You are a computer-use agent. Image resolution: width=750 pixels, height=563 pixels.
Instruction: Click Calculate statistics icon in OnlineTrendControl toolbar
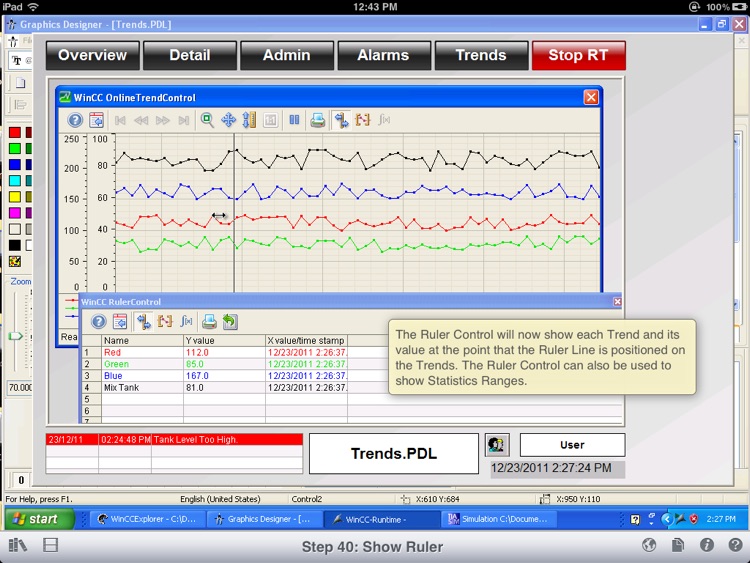[x=384, y=120]
